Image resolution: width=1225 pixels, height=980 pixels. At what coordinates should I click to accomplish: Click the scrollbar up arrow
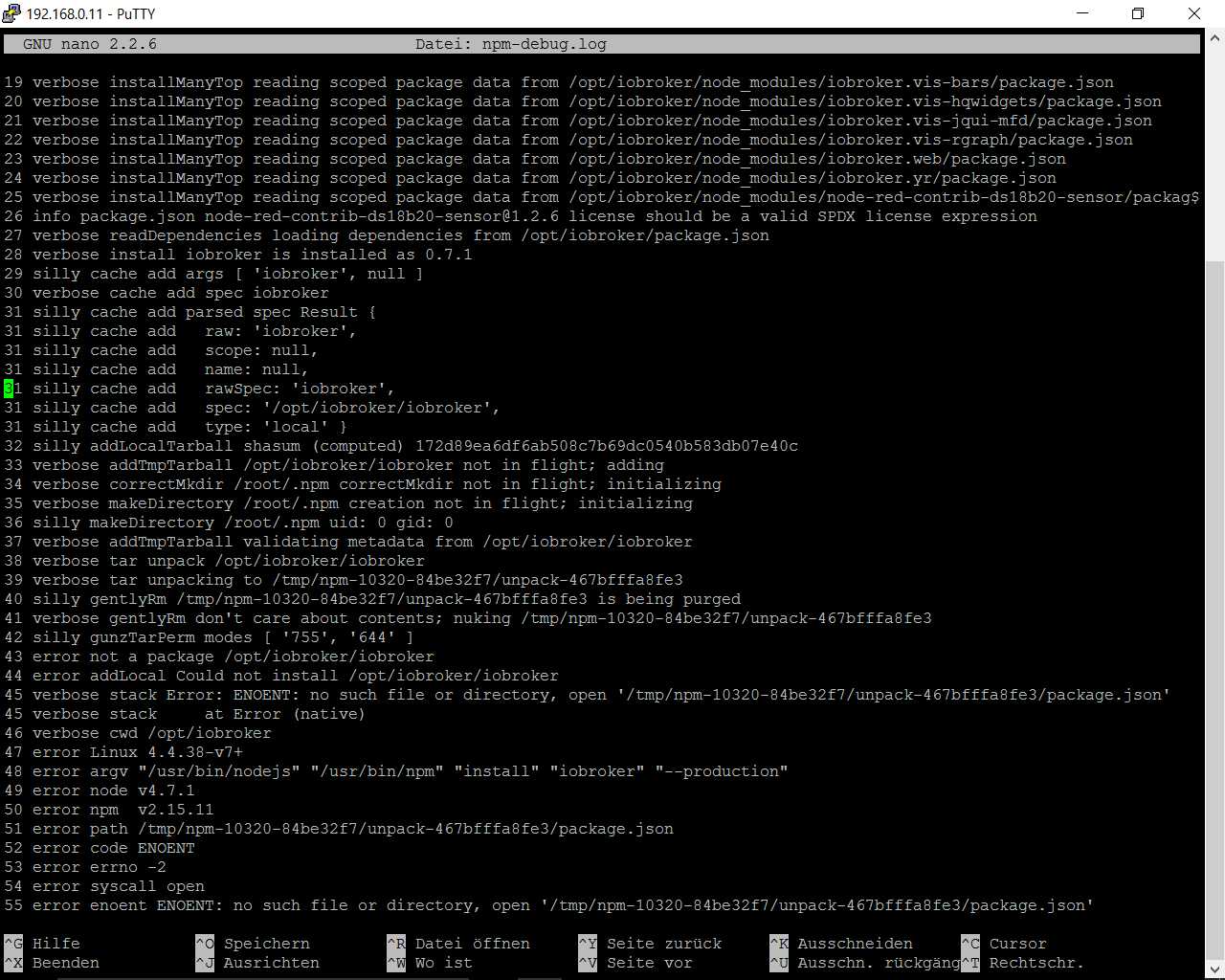click(x=1214, y=38)
